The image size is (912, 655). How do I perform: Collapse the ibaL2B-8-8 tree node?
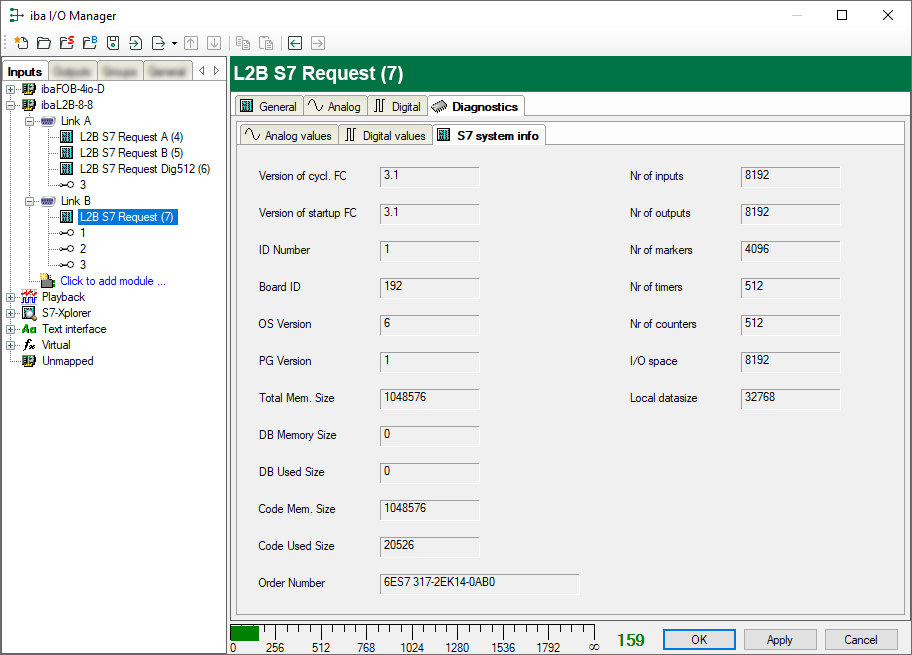pyautogui.click(x=11, y=105)
